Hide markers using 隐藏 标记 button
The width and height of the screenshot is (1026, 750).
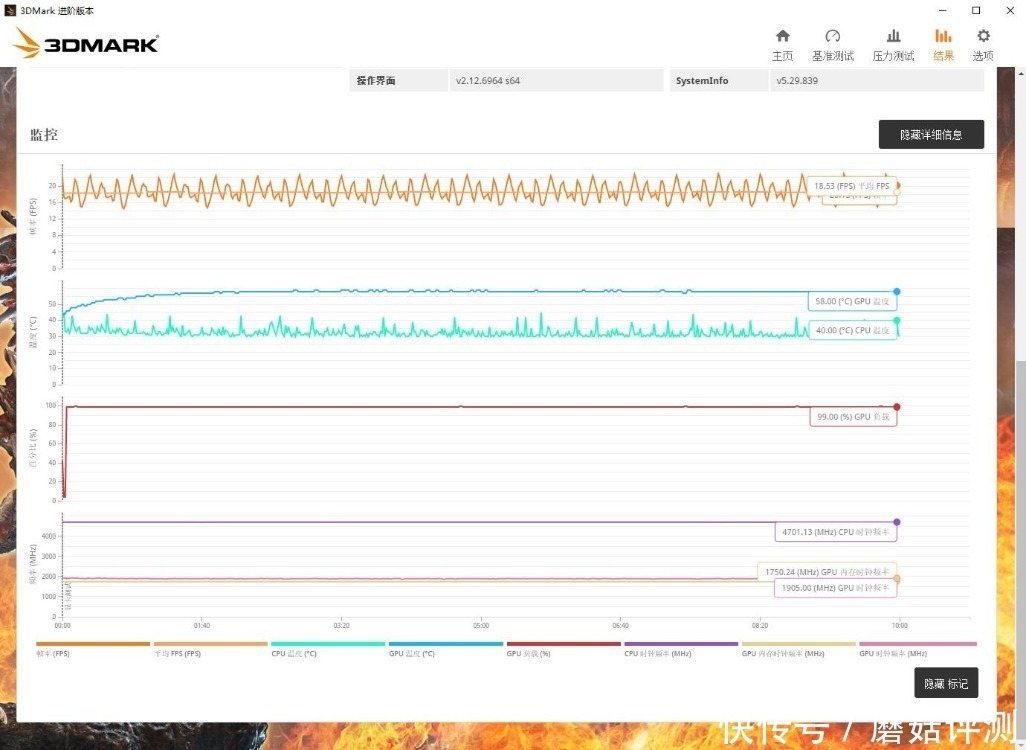tap(946, 683)
